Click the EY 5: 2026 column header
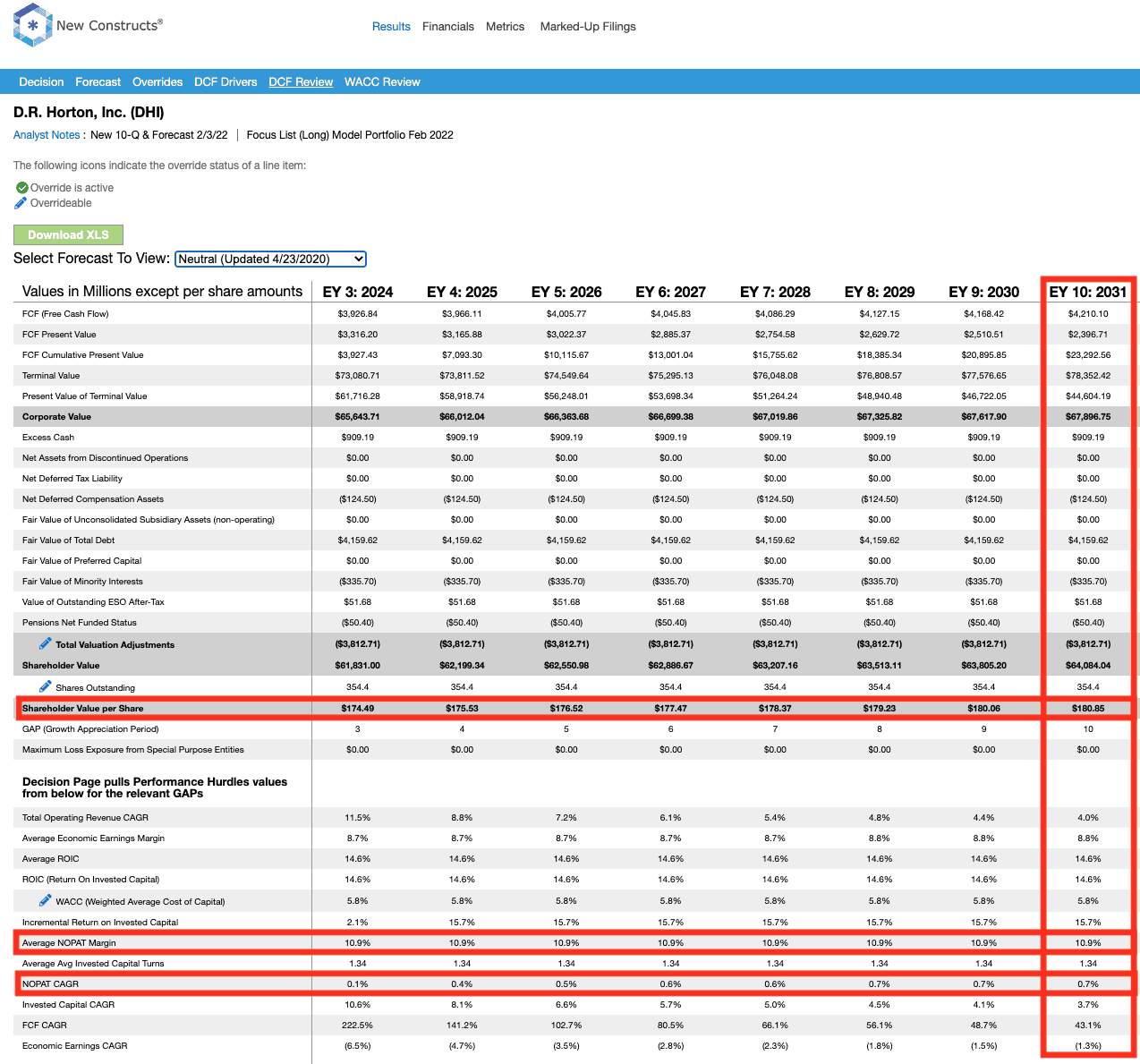 [566, 292]
